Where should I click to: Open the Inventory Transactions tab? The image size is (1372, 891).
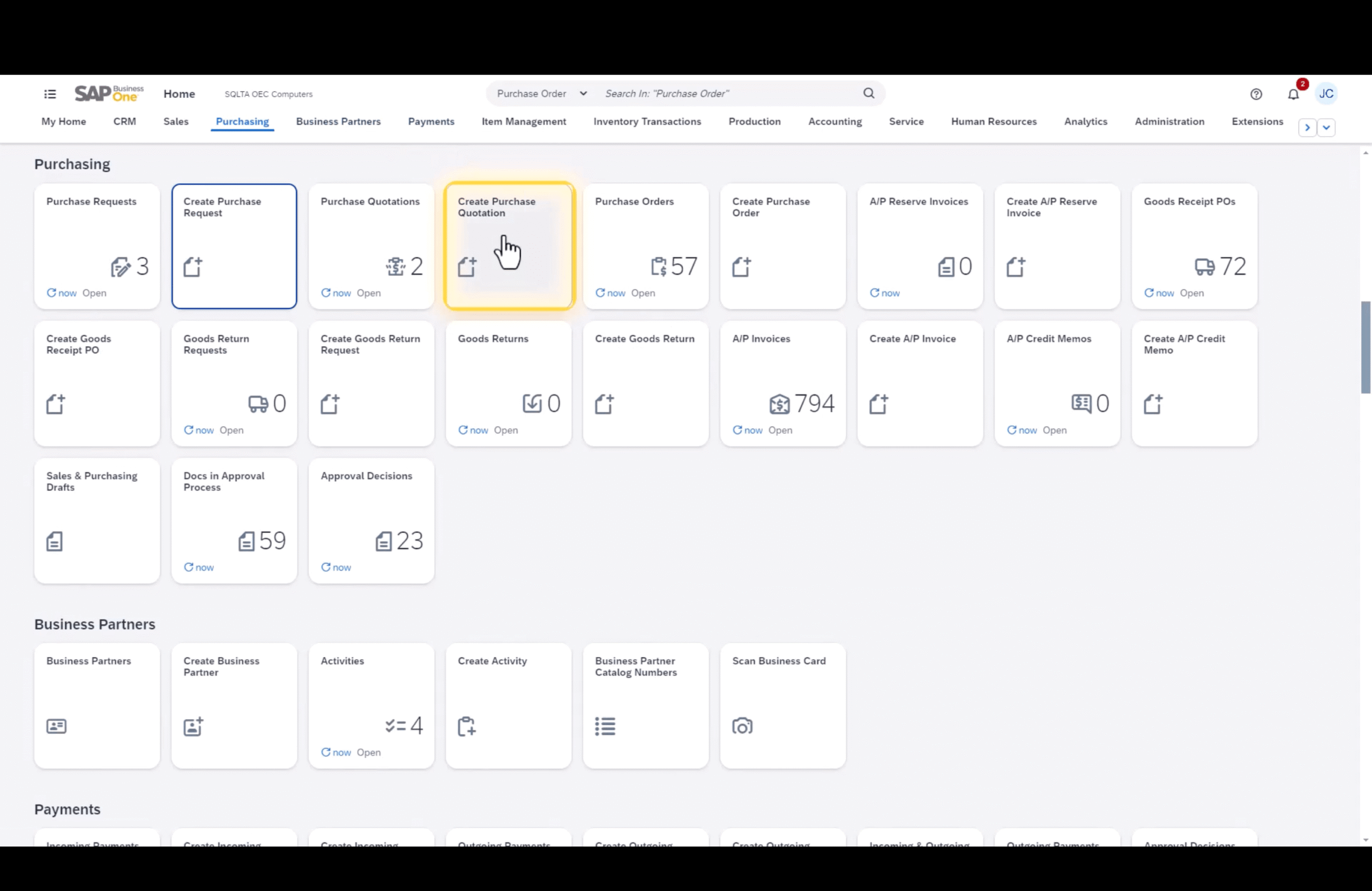tap(647, 122)
